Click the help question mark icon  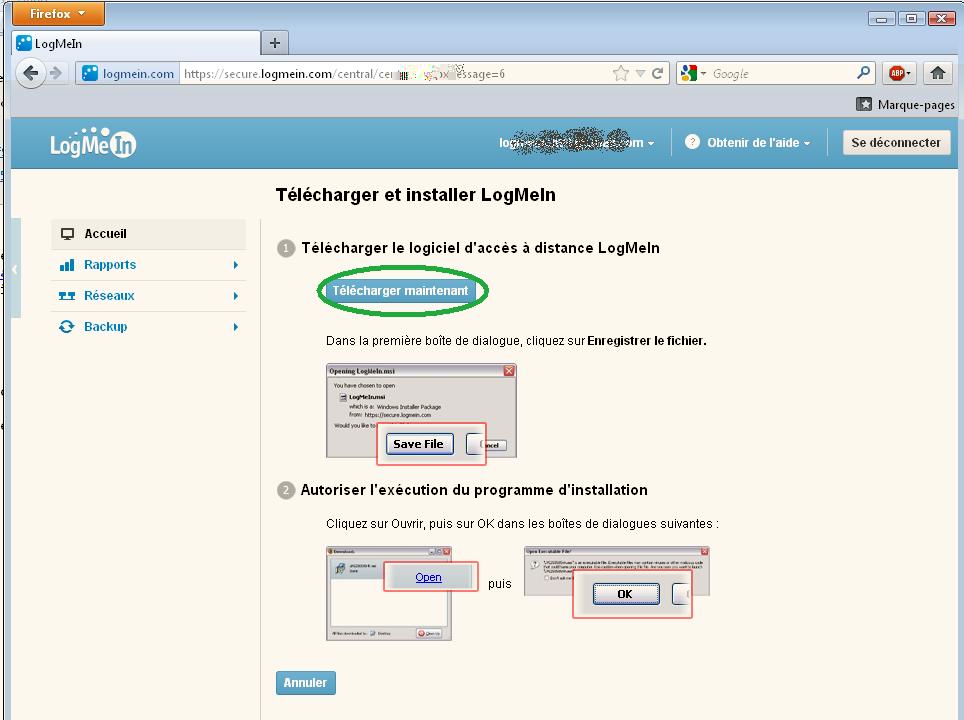point(692,142)
